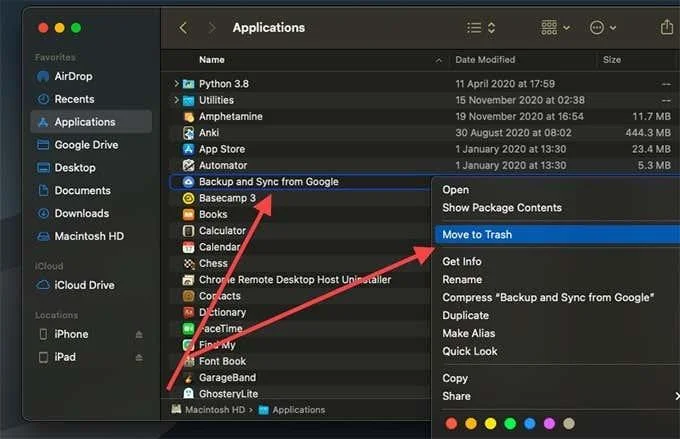Select the Find My row
This screenshot has height=439, width=680.
pyautogui.click(x=299, y=345)
